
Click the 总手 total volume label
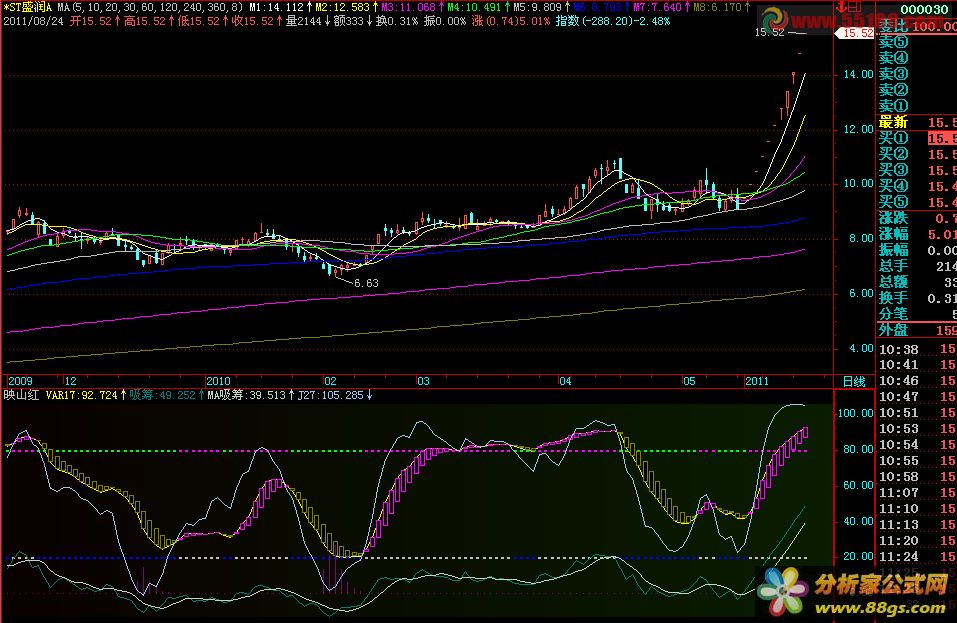pos(893,265)
